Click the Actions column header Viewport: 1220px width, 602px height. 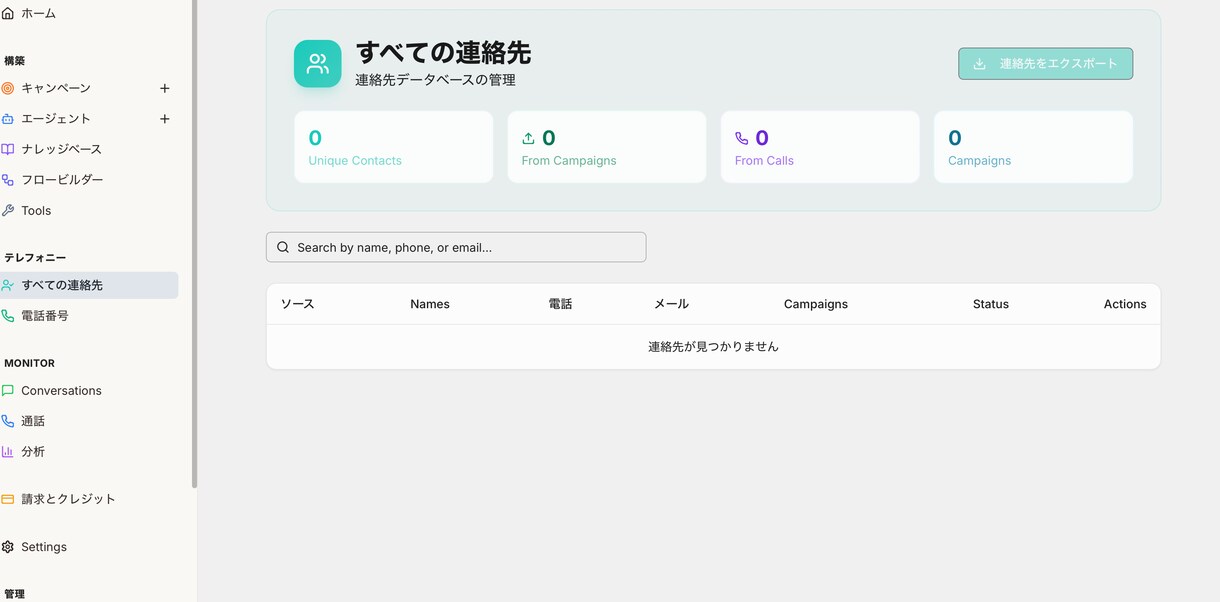coord(1125,304)
